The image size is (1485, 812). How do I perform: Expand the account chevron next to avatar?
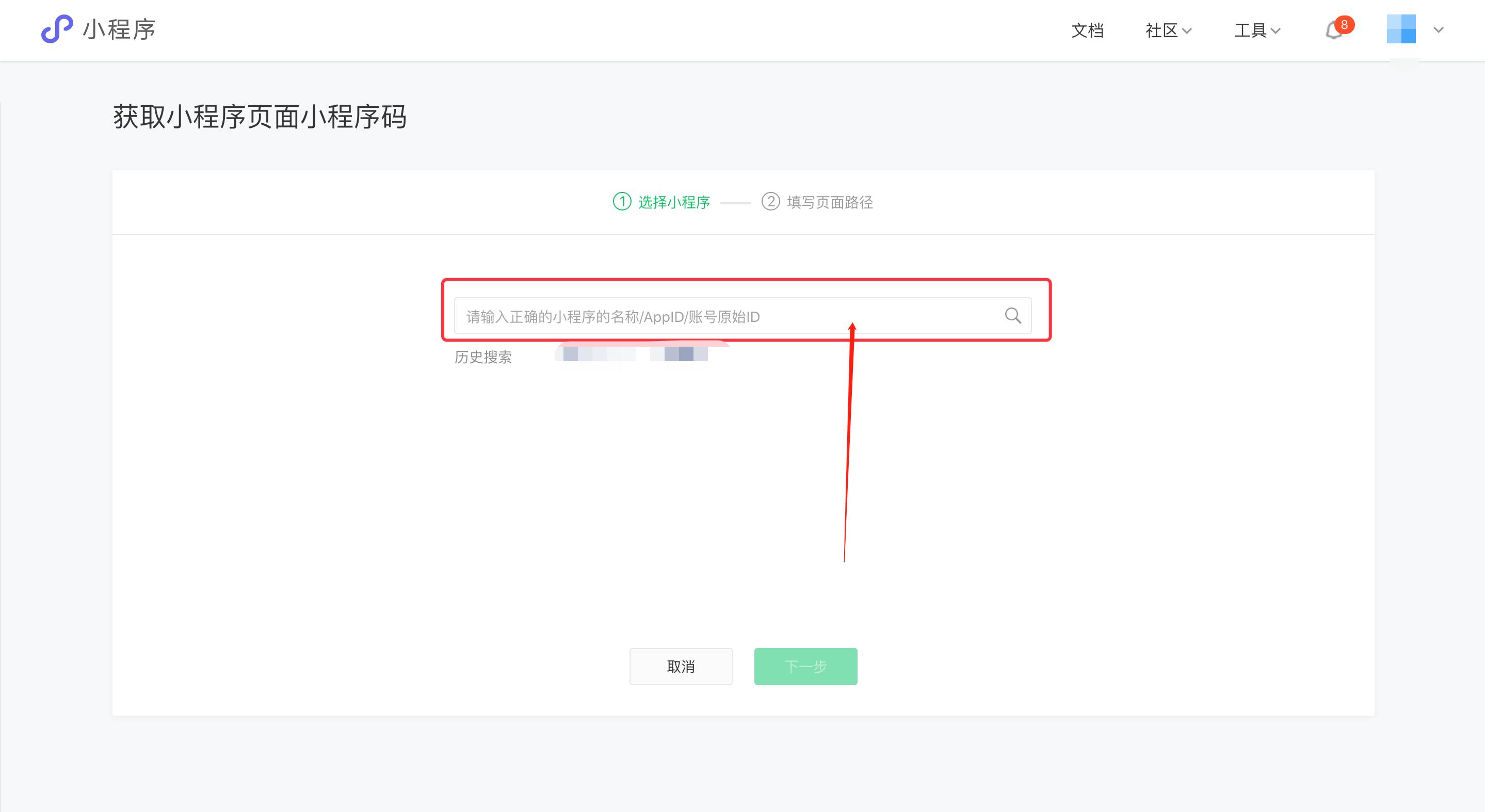click(x=1439, y=30)
